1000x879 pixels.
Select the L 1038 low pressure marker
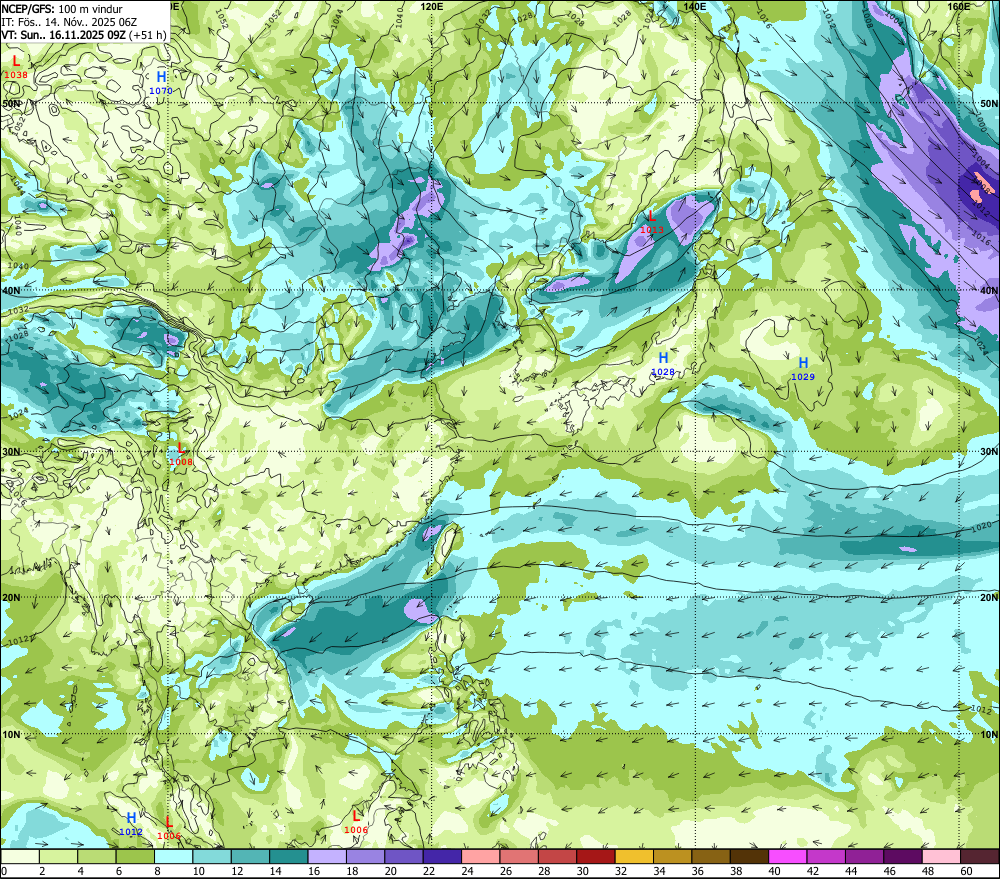coord(16,67)
